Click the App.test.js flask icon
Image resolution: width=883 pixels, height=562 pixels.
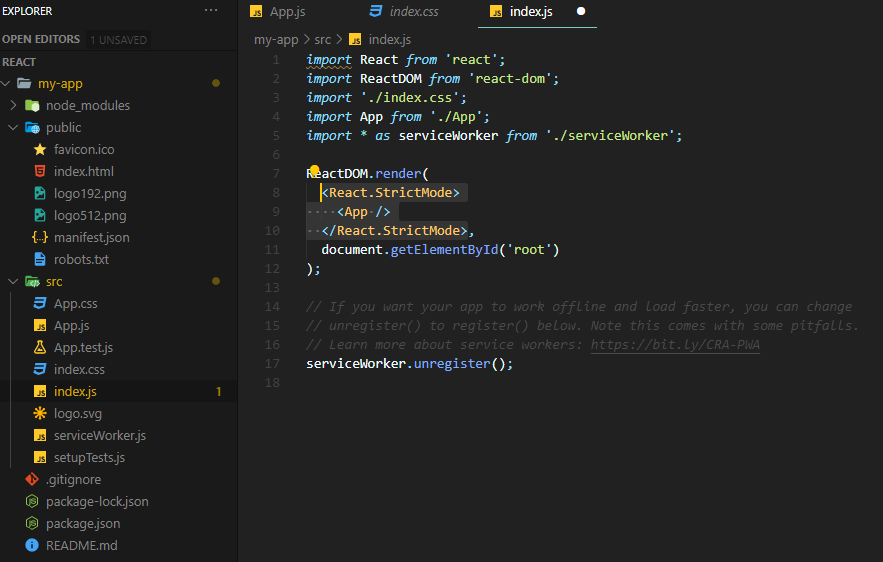40,347
